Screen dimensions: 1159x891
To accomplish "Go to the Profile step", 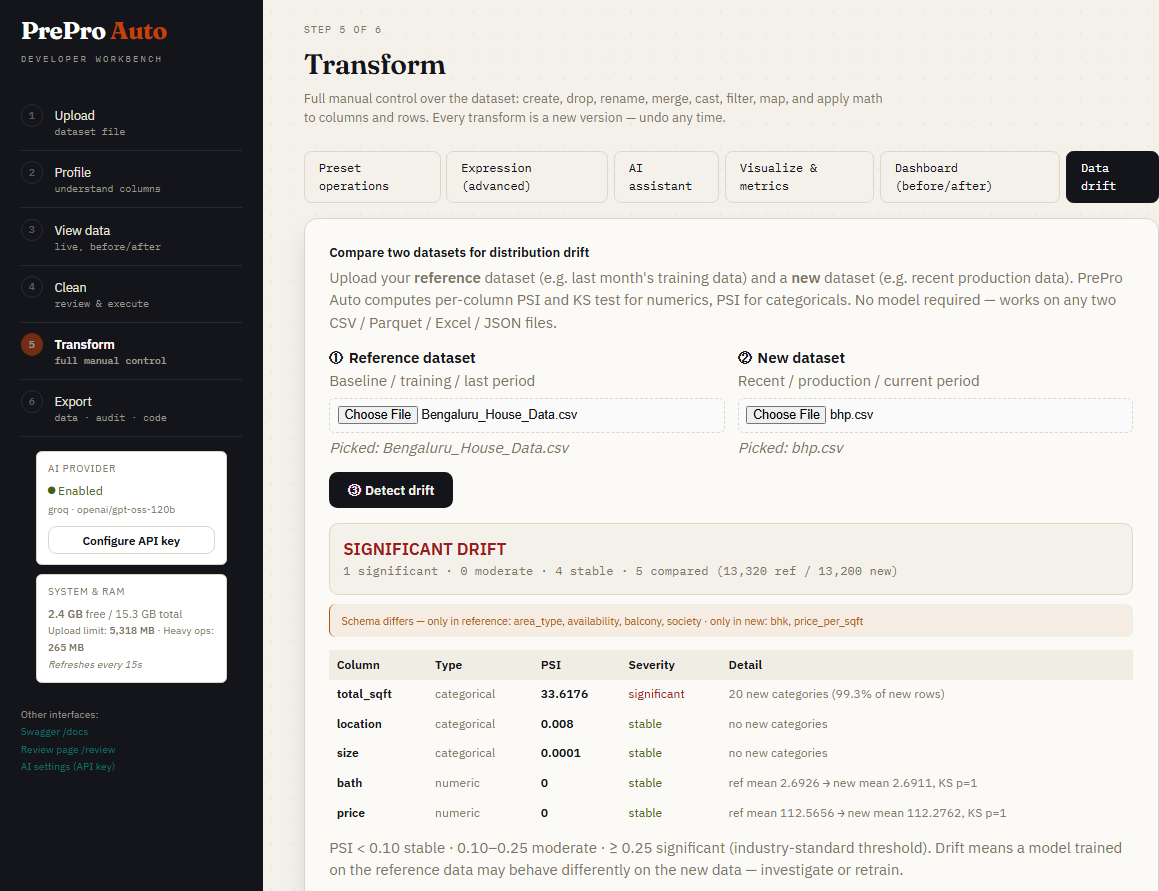I will (132, 179).
